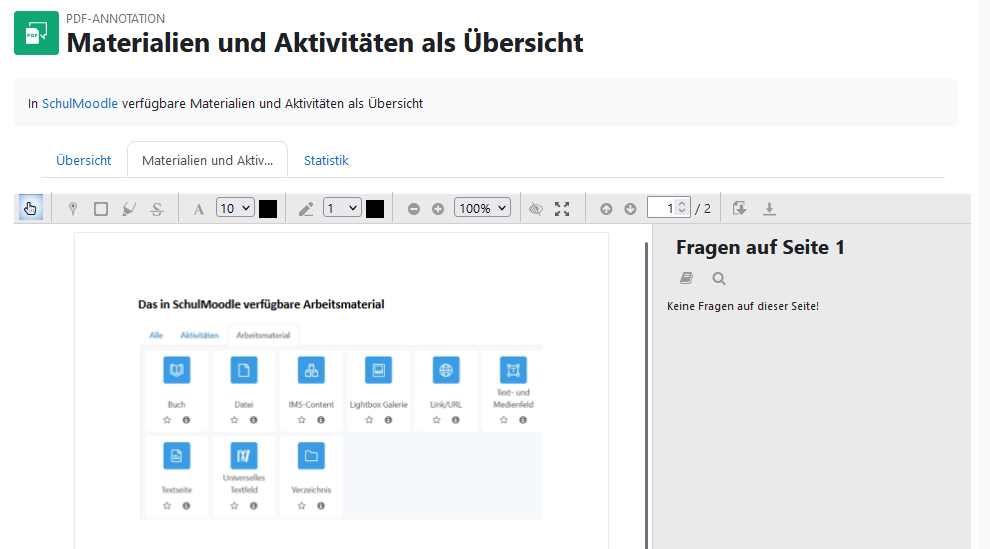The image size is (990, 549).
Task: Select the text highlighter tool
Action: [x=129, y=209]
